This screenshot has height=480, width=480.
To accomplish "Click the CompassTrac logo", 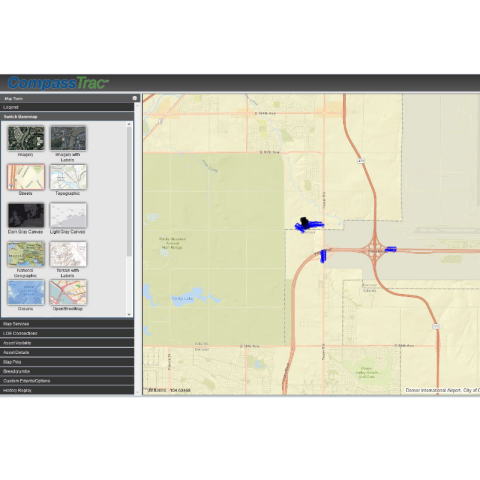I will [58, 83].
